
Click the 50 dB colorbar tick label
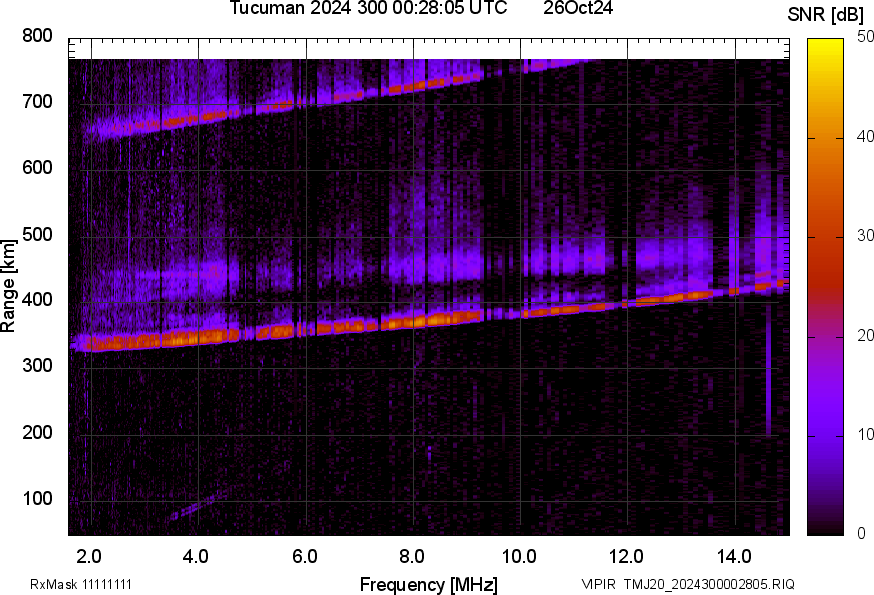point(866,37)
